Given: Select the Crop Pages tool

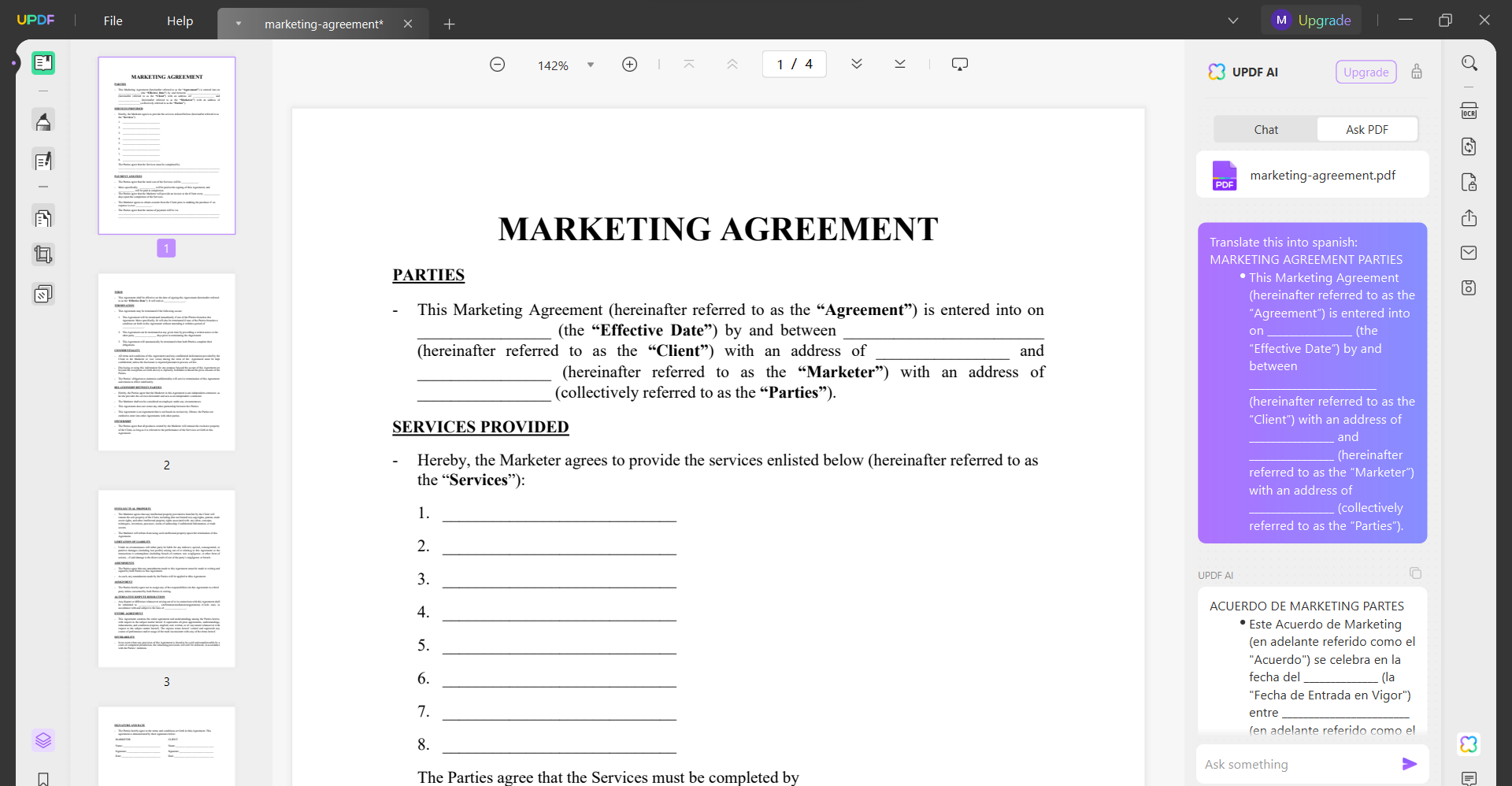Looking at the screenshot, I should coord(43,254).
